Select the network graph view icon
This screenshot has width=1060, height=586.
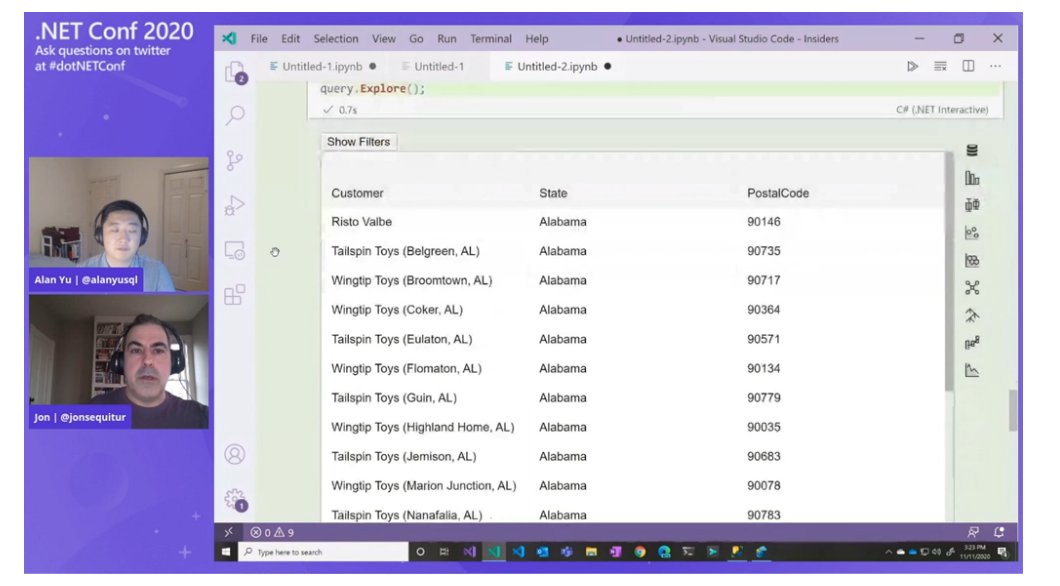[971, 288]
